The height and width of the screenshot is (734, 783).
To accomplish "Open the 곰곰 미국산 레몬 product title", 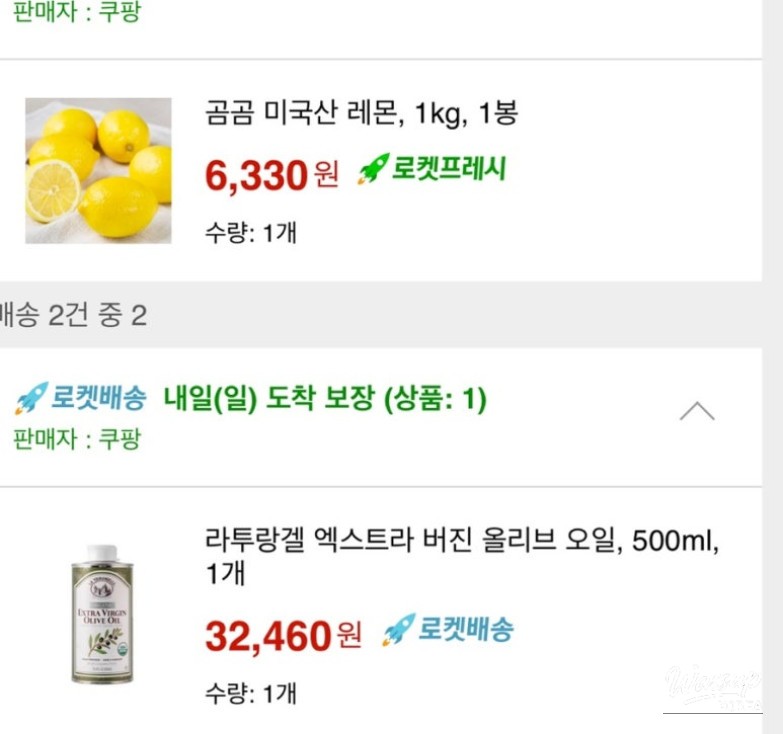I will [361, 112].
